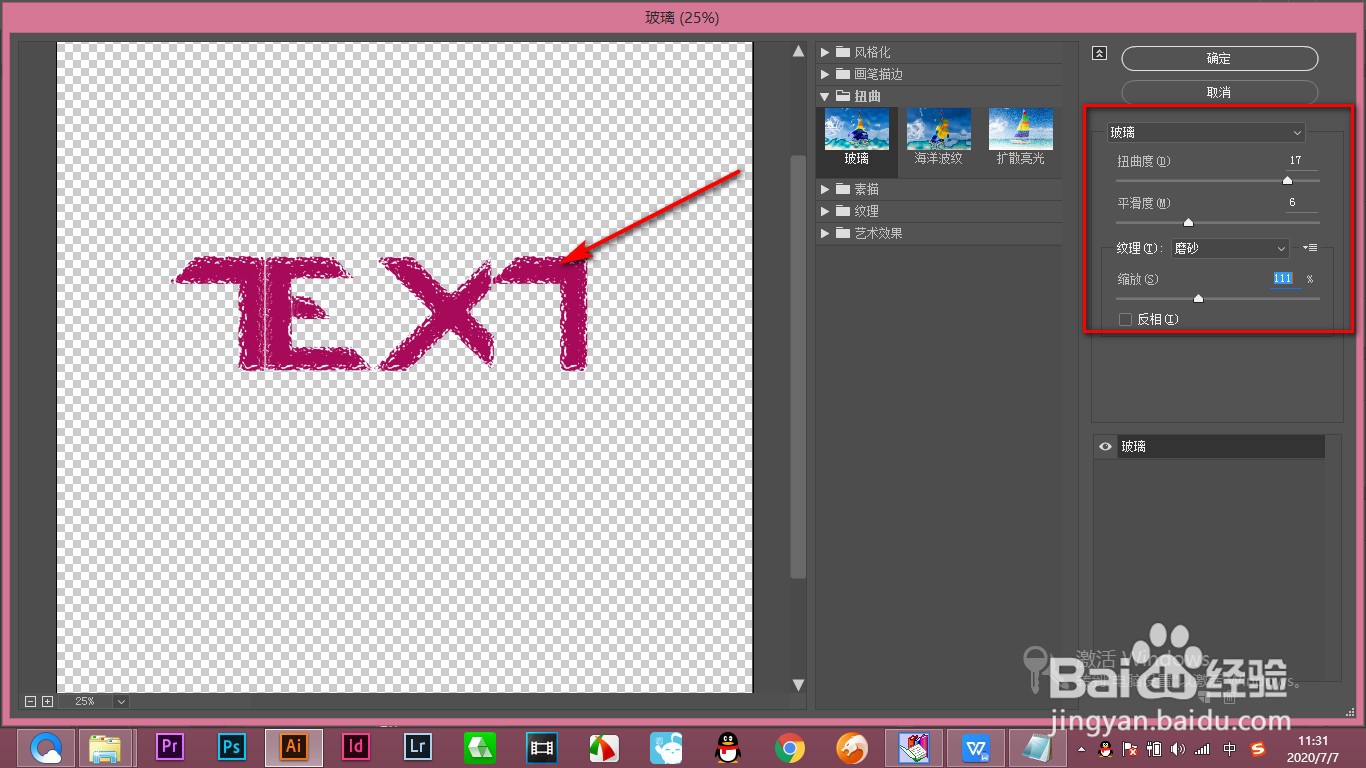Click the 平滑度 smoothness slider handle
The image size is (1366, 768).
(1188, 223)
